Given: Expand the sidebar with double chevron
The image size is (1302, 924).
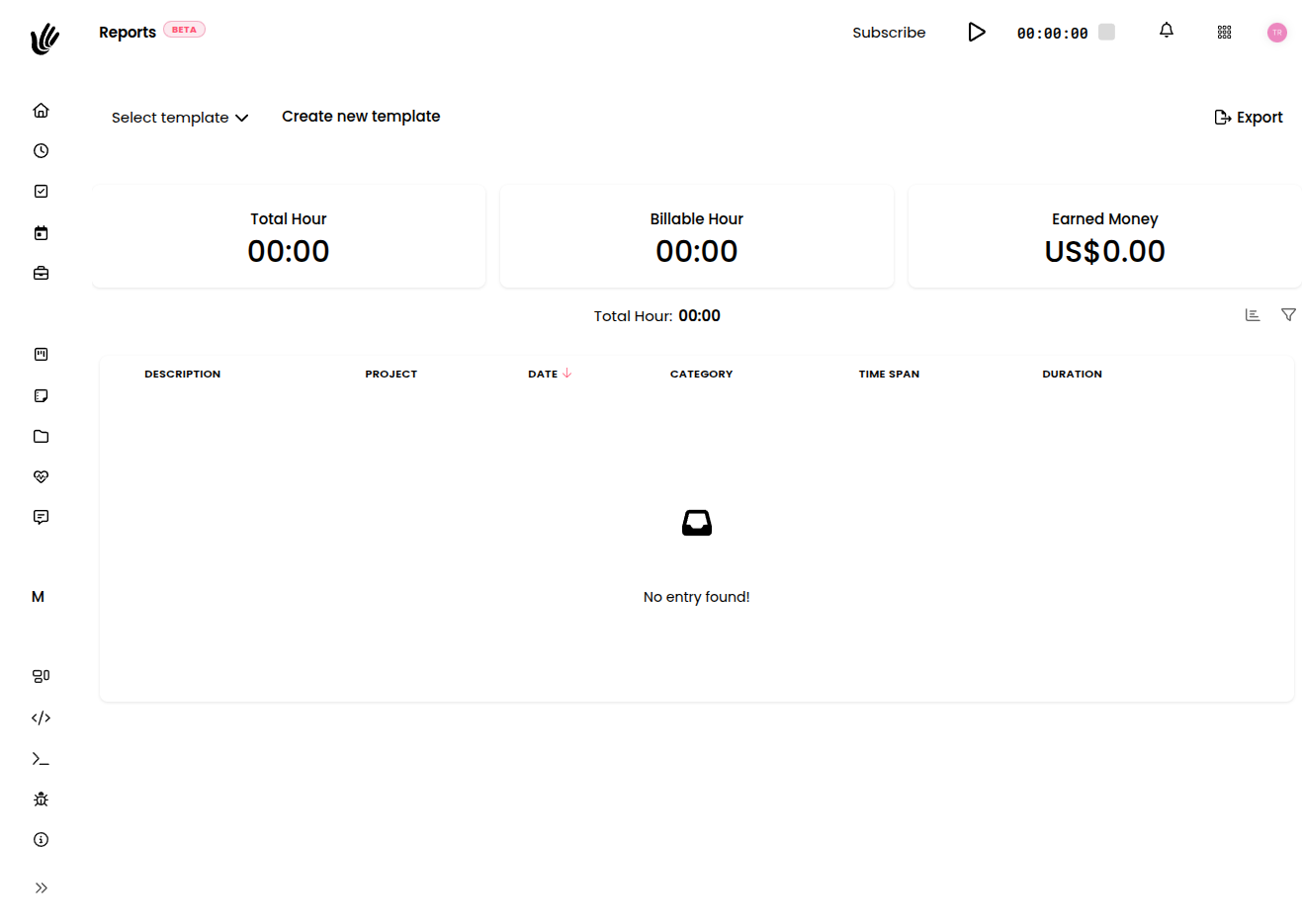Looking at the screenshot, I should click(x=41, y=887).
